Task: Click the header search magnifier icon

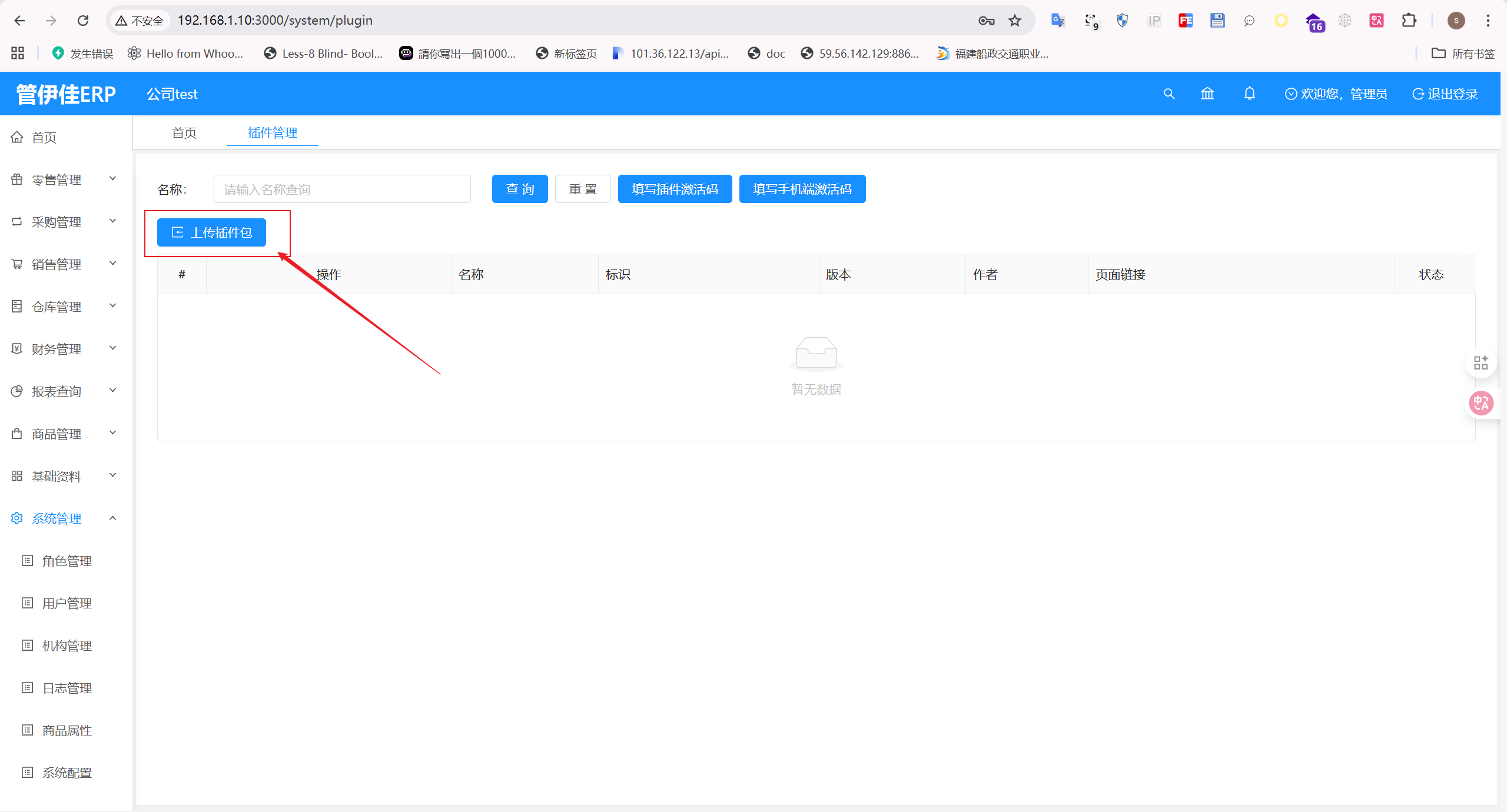Action: (x=1169, y=94)
